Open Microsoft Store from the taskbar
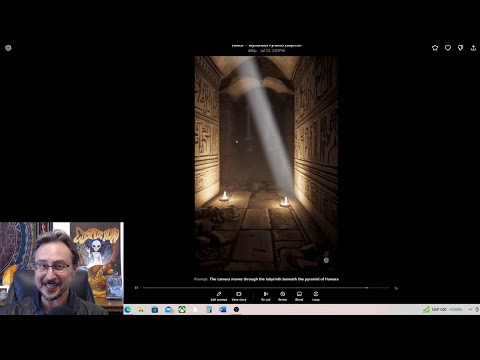Screen dimensions: 480x360 pyautogui.click(x=155, y=310)
